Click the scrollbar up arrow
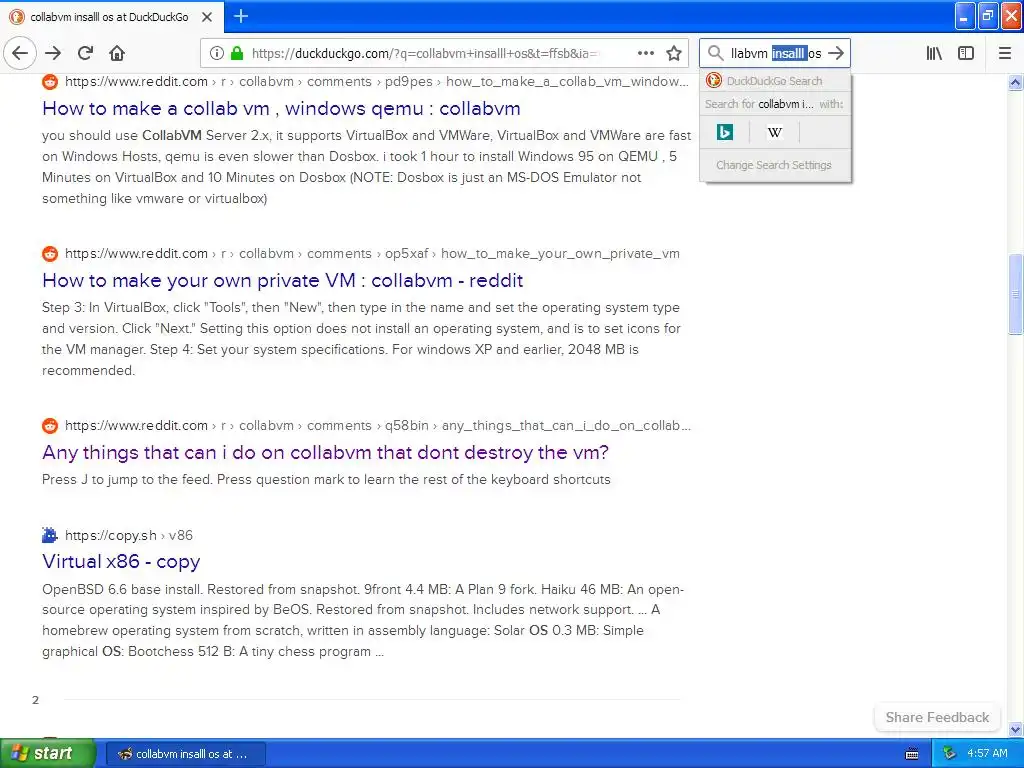Screen dimensions: 1024x768 click(1016, 82)
